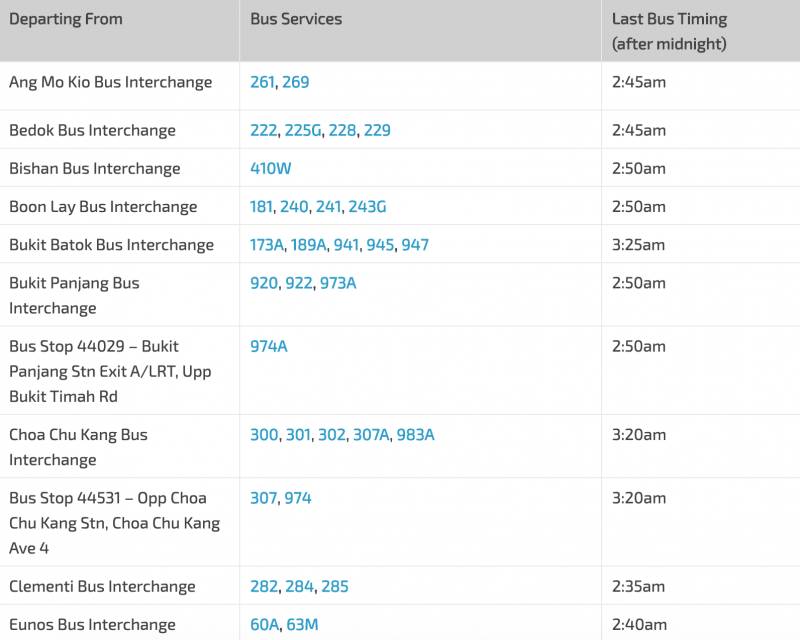Click bus service 181 link
The height and width of the screenshot is (640, 800).
pos(261,207)
